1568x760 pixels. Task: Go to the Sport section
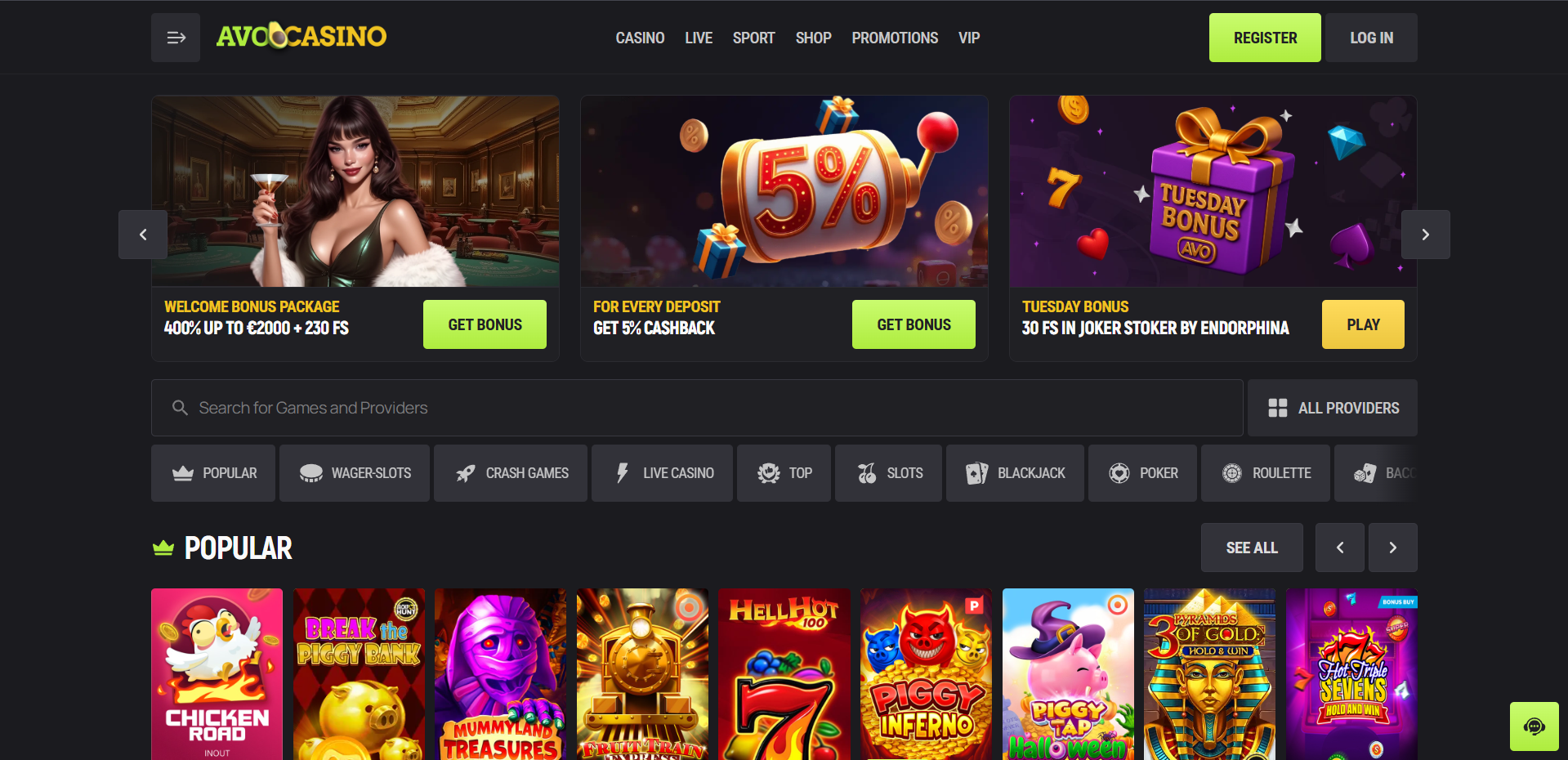tap(753, 38)
